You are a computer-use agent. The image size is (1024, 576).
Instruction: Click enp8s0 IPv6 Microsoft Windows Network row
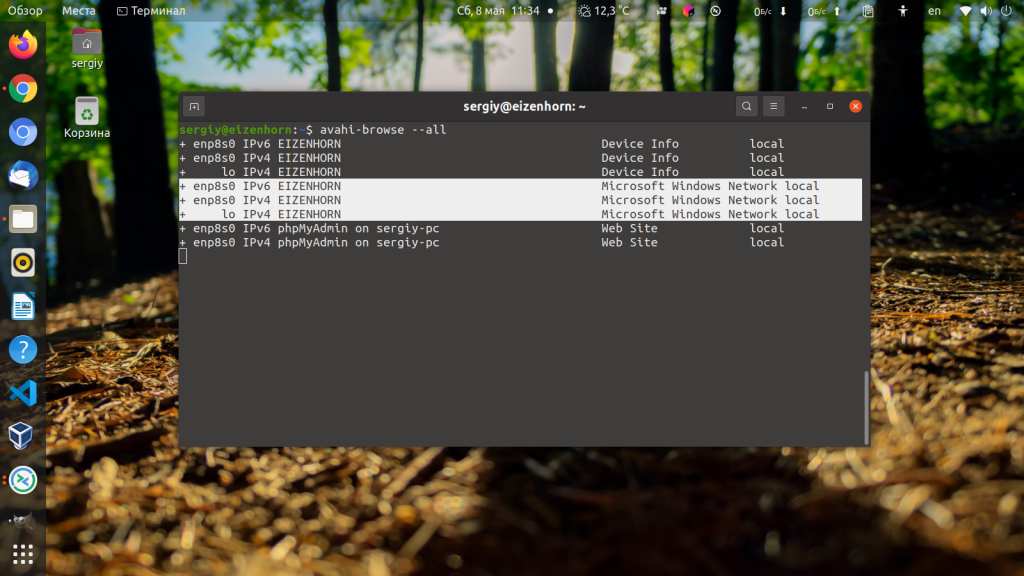(520, 186)
